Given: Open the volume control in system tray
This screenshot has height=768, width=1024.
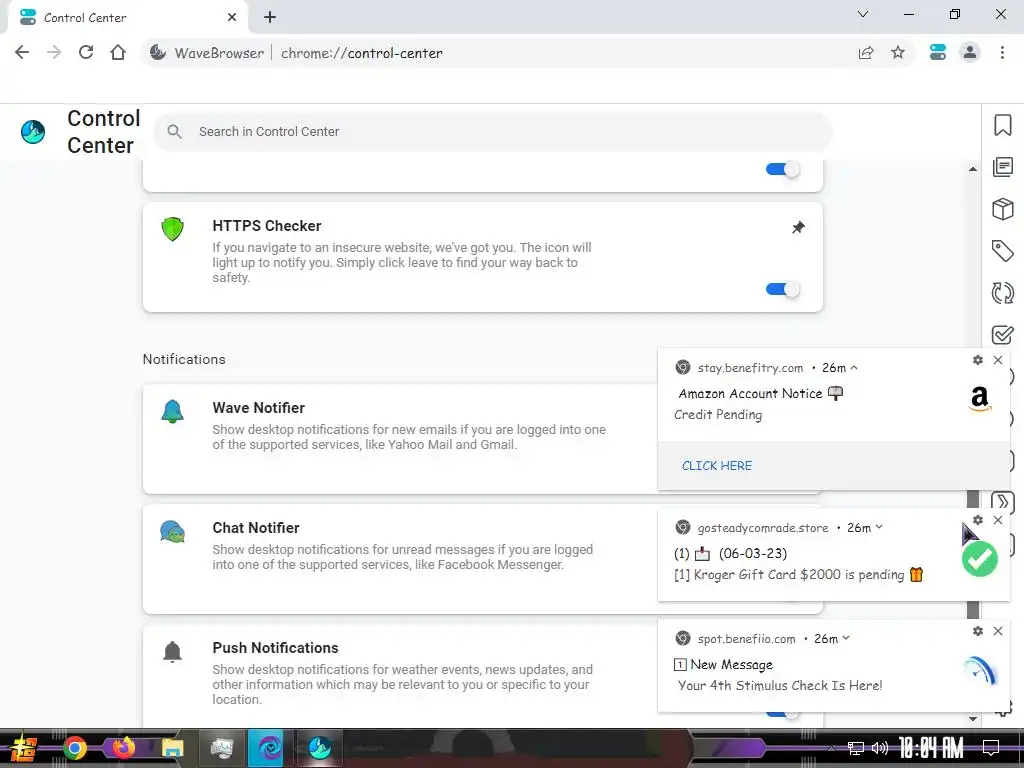Looking at the screenshot, I should [x=880, y=748].
